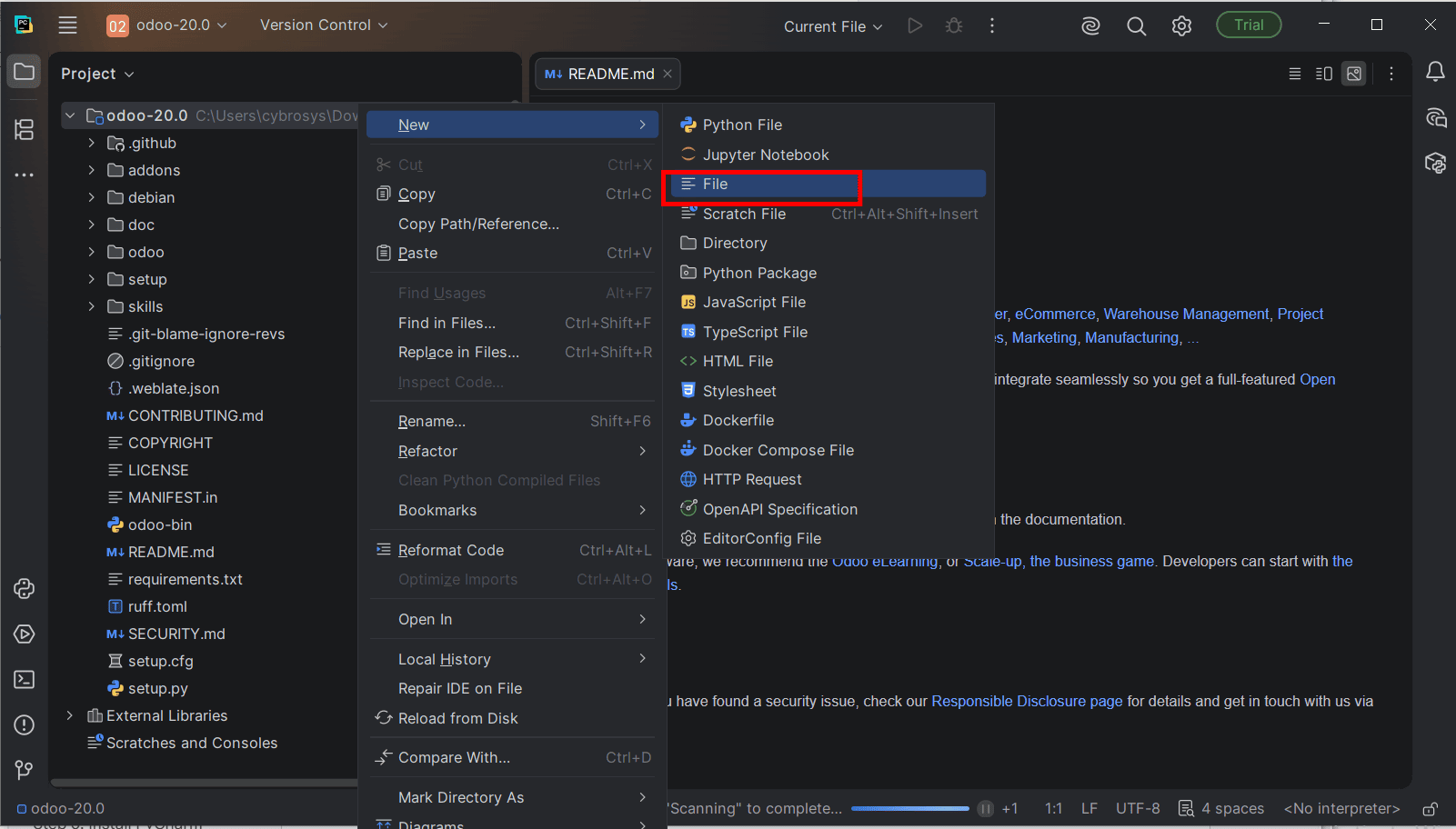Open the odoo-20.0 project dropdown
1456x829 pixels.
click(x=167, y=25)
